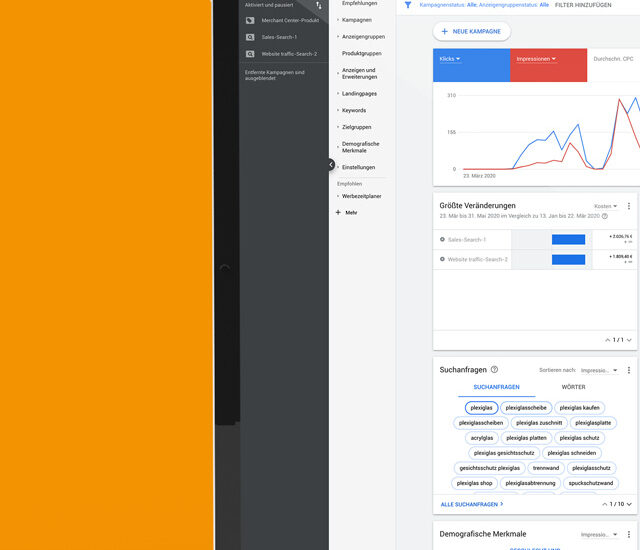Viewport: 640px width, 550px height.
Task: Switch to the Wörter tab
Action: 573,387
